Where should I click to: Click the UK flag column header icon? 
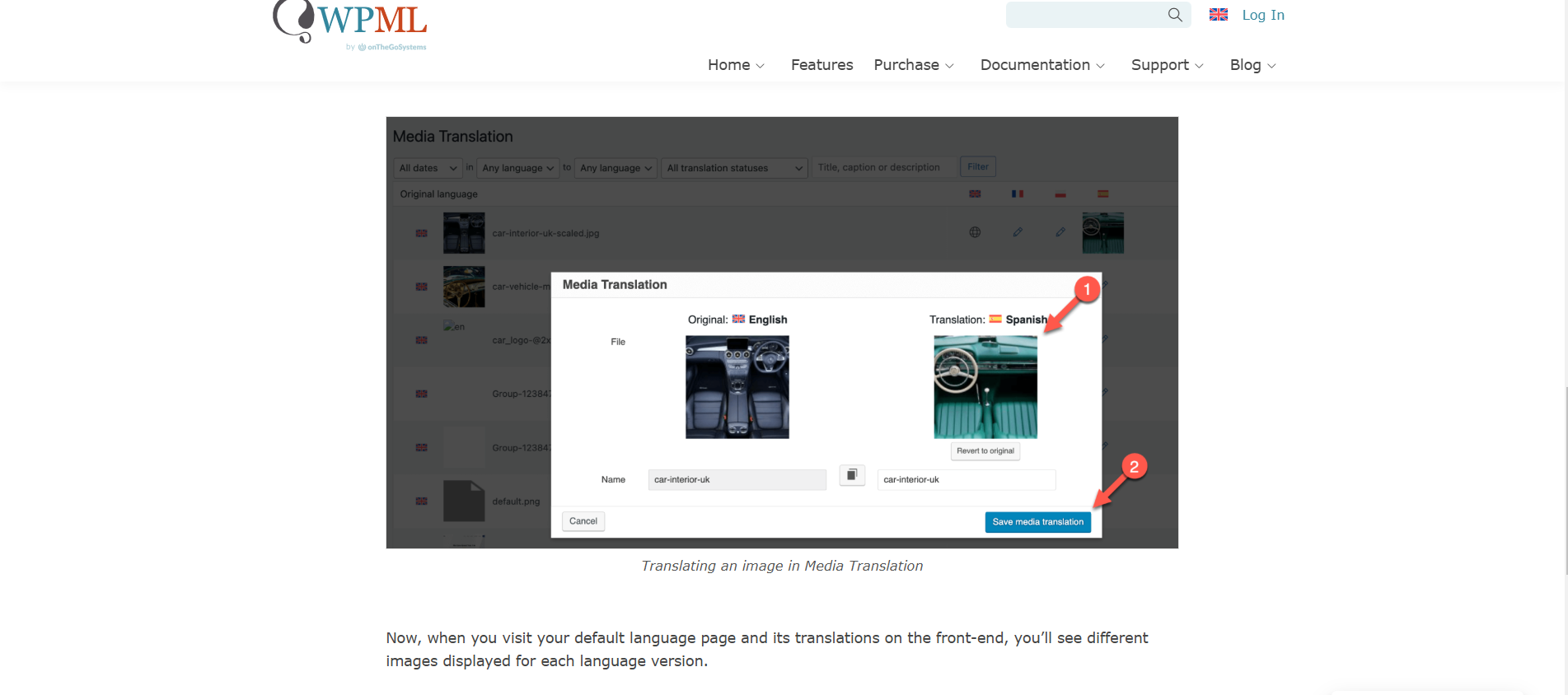[x=975, y=194]
